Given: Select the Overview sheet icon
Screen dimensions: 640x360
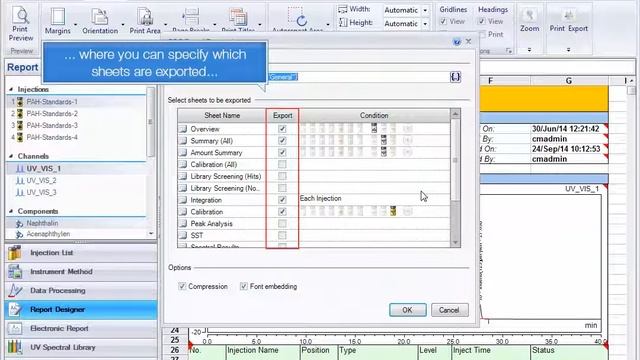Looking at the screenshot, I should point(183,129).
